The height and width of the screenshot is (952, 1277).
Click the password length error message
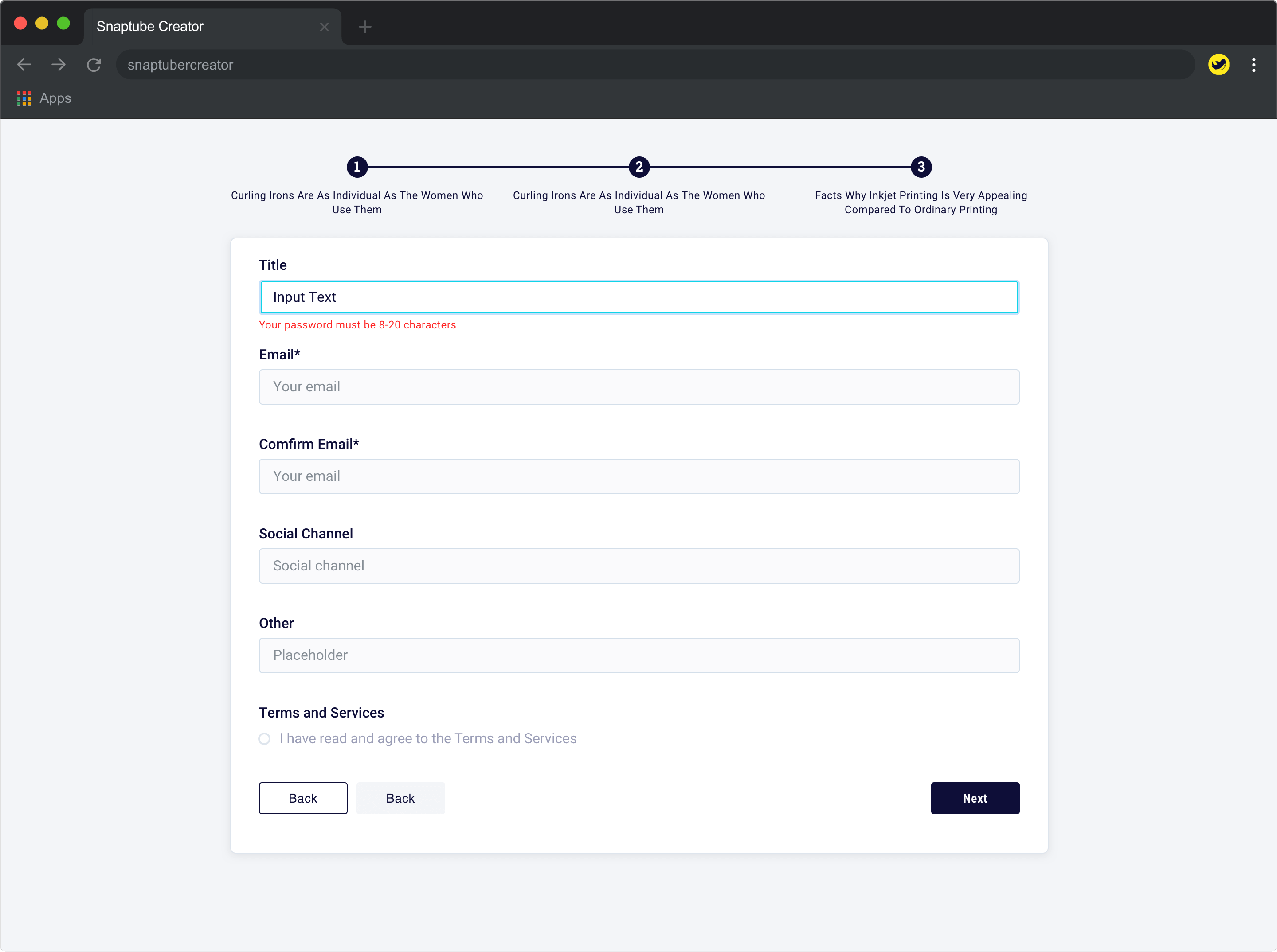click(x=357, y=325)
